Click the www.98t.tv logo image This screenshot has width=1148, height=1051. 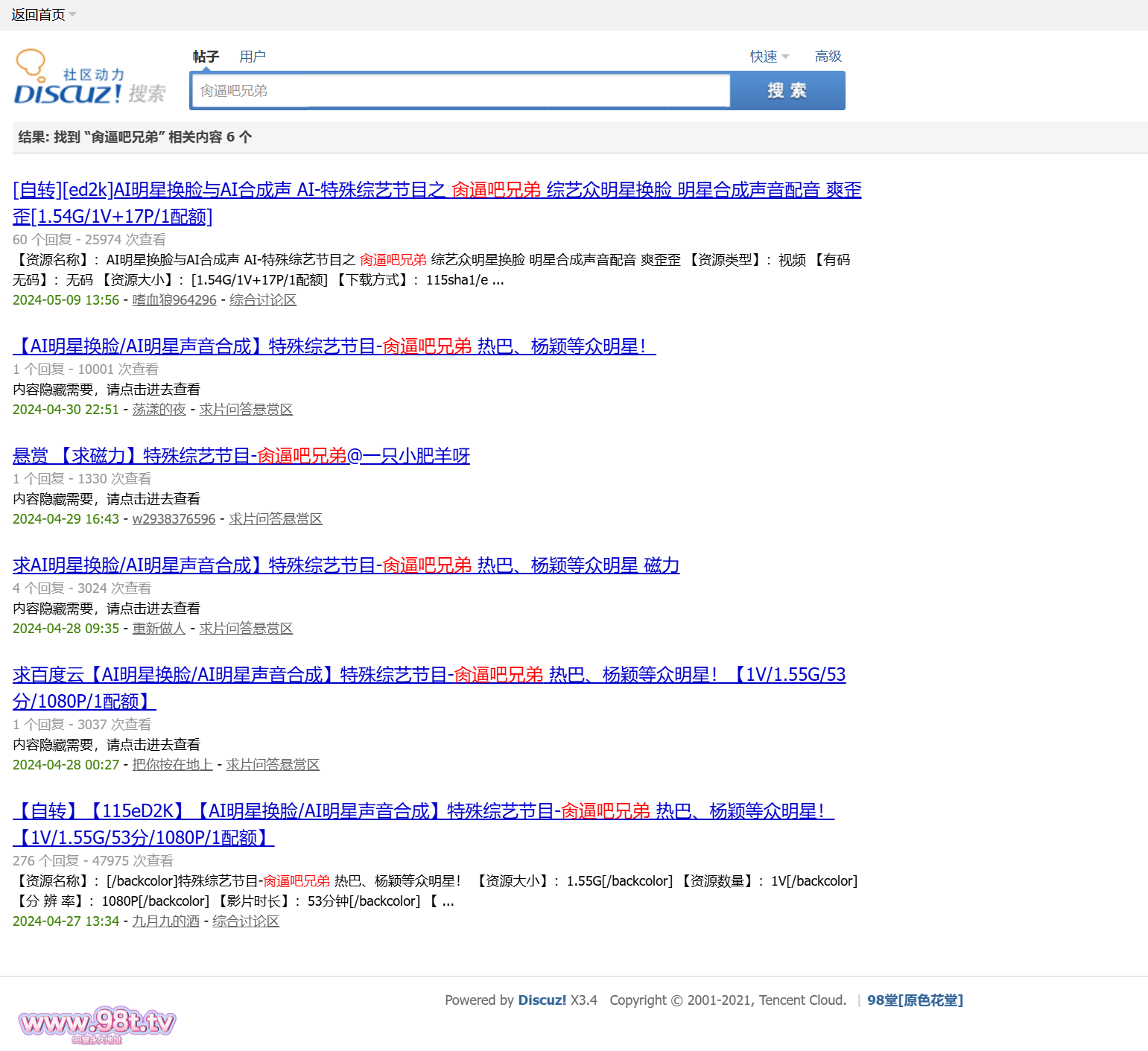pos(97,1025)
